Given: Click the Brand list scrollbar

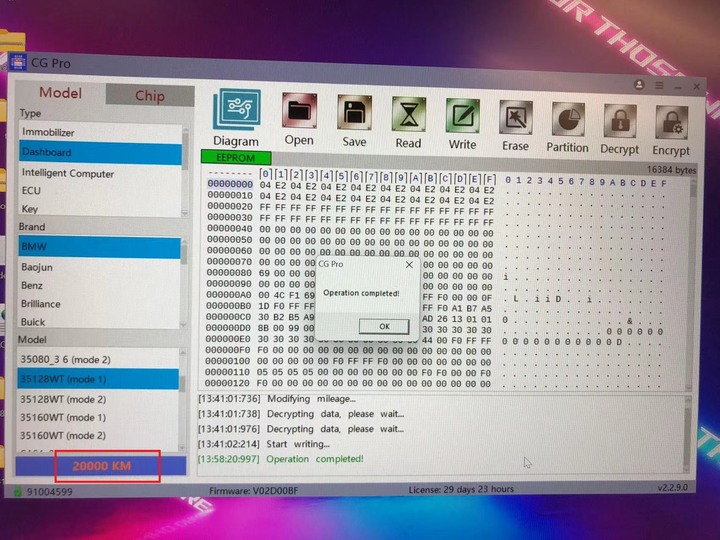Looking at the screenshot, I should [x=184, y=283].
